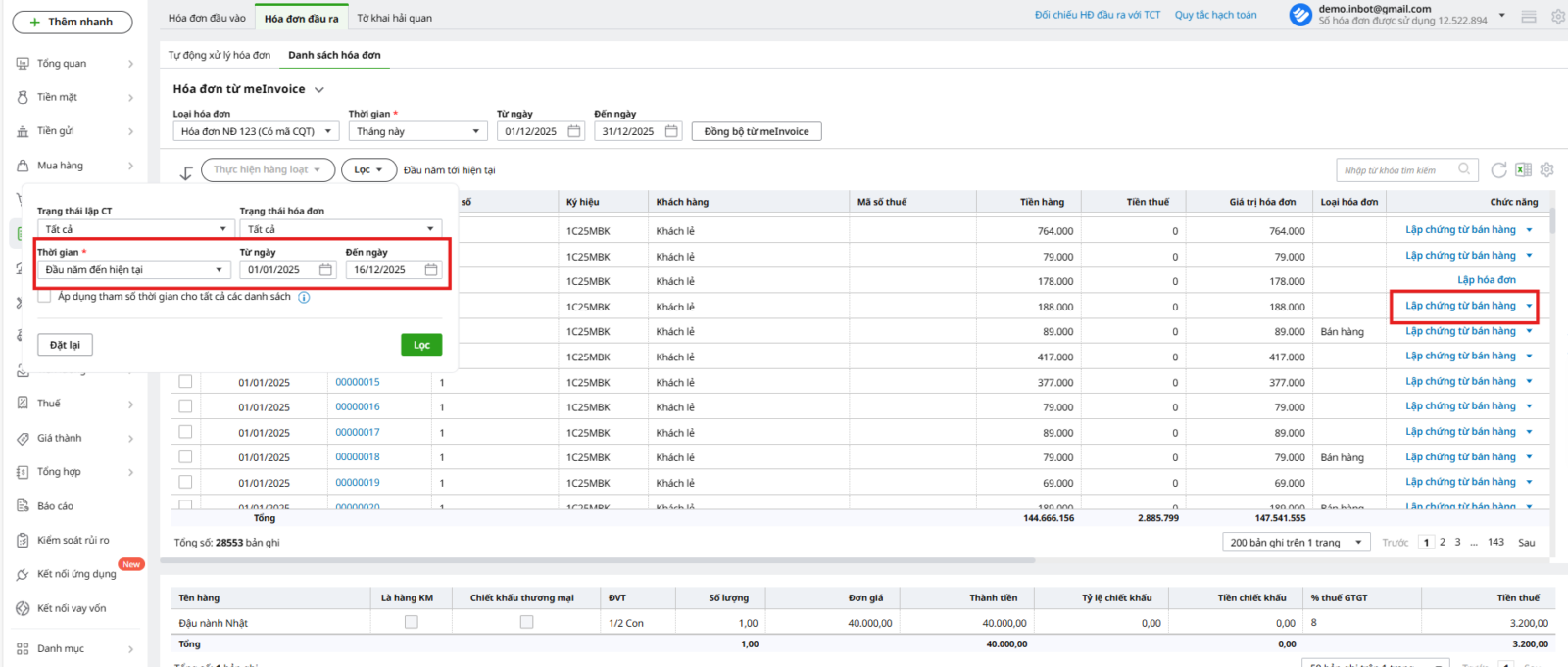The height and width of the screenshot is (667, 1568).
Task: Click the magnifier icon in the search box
Action: tap(1464, 169)
